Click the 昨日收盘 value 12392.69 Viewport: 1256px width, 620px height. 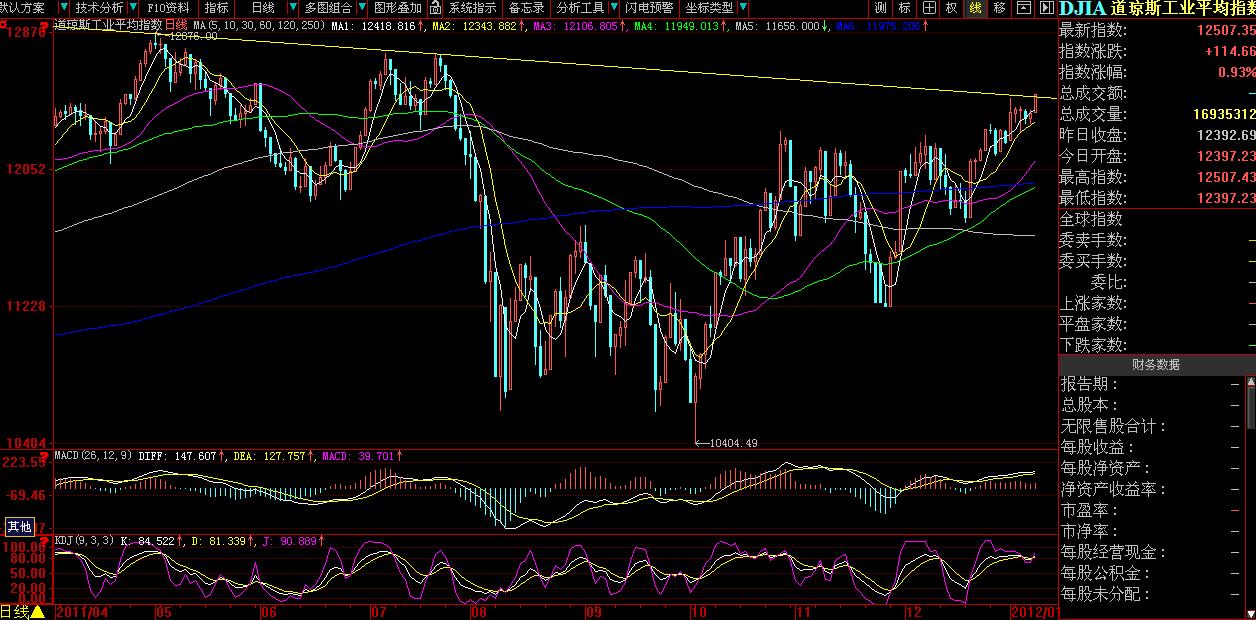[1225, 135]
